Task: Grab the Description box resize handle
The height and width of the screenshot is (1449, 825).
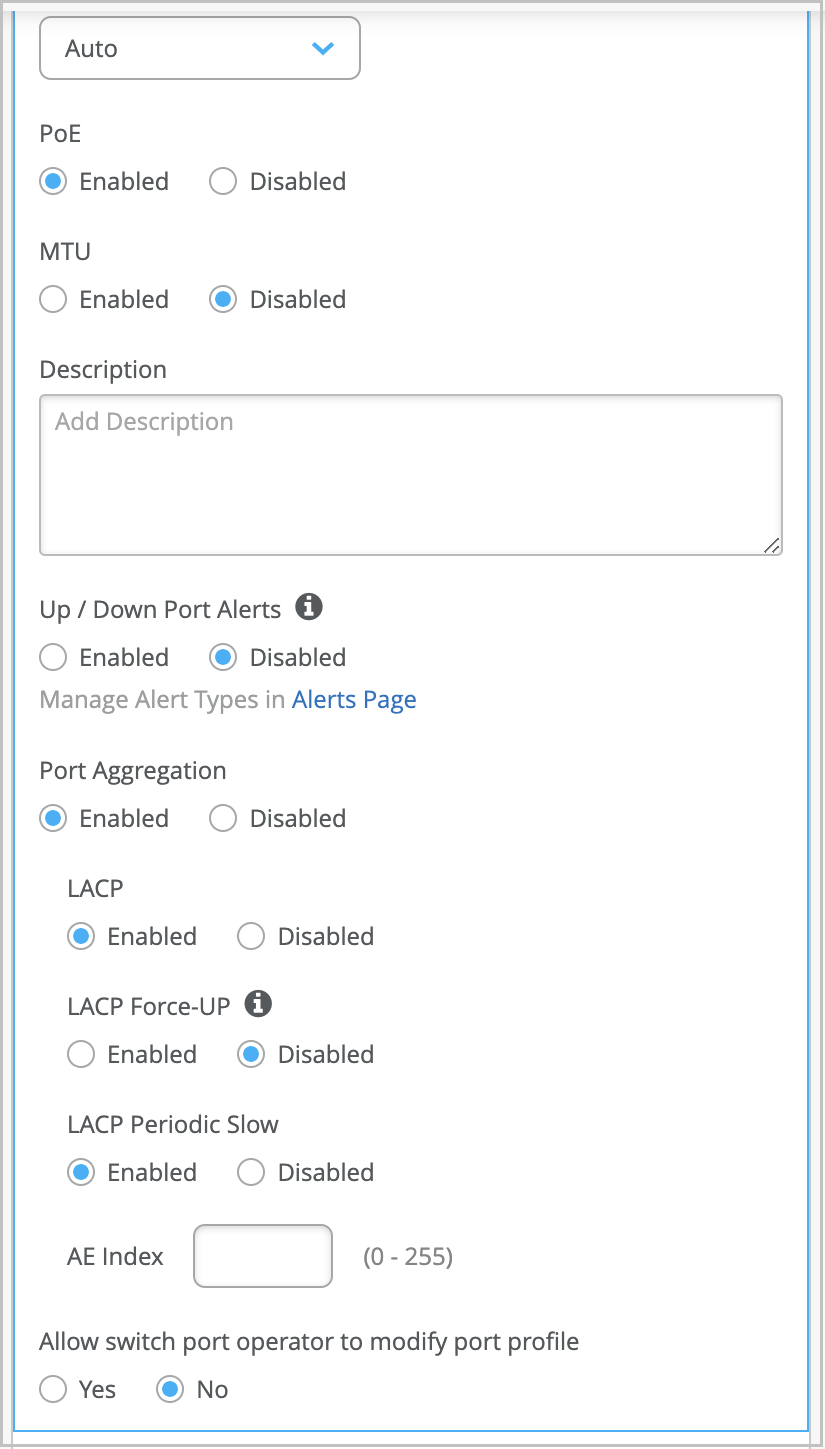Action: (771, 545)
